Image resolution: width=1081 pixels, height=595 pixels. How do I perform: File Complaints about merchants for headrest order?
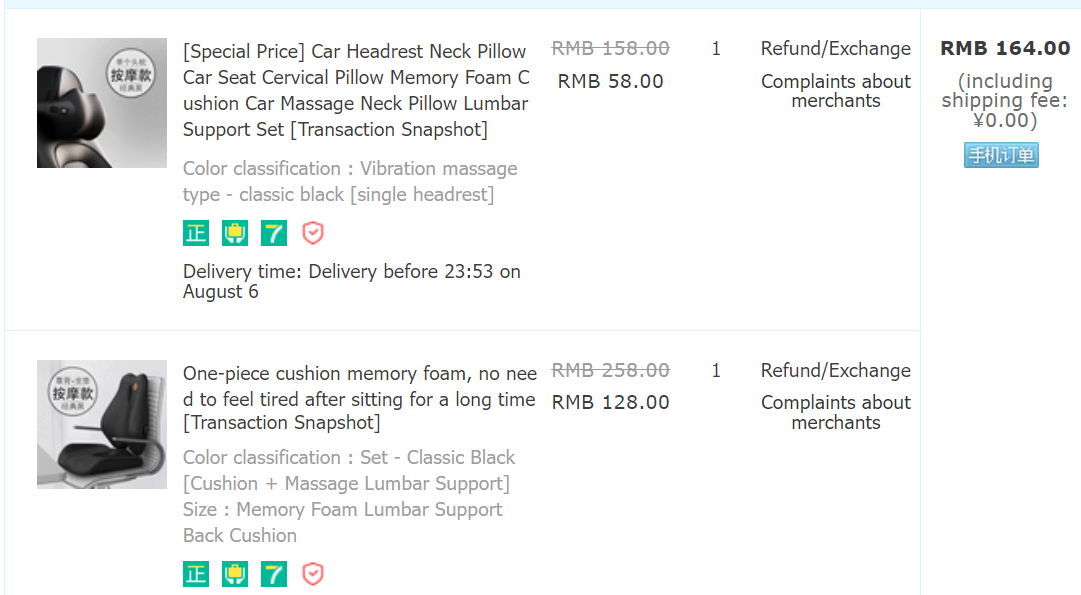(x=836, y=91)
